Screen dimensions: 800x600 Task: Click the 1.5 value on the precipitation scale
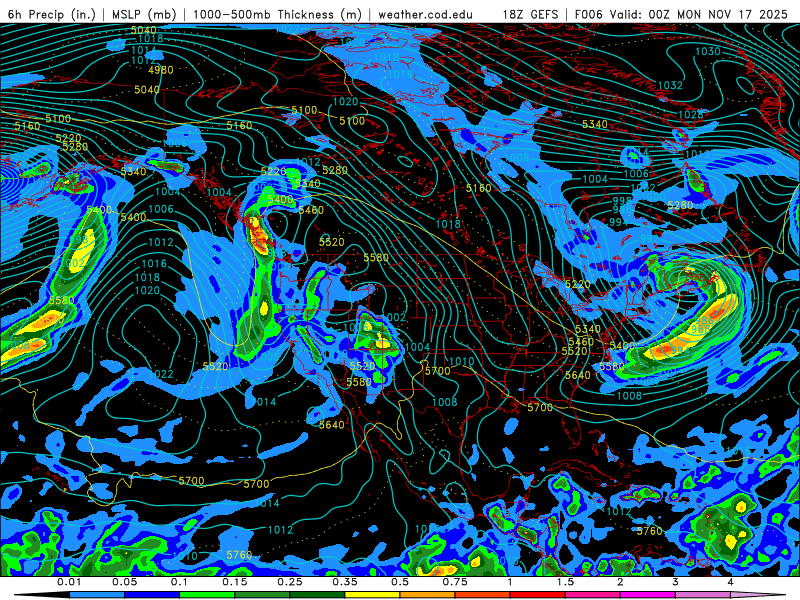pos(565,582)
